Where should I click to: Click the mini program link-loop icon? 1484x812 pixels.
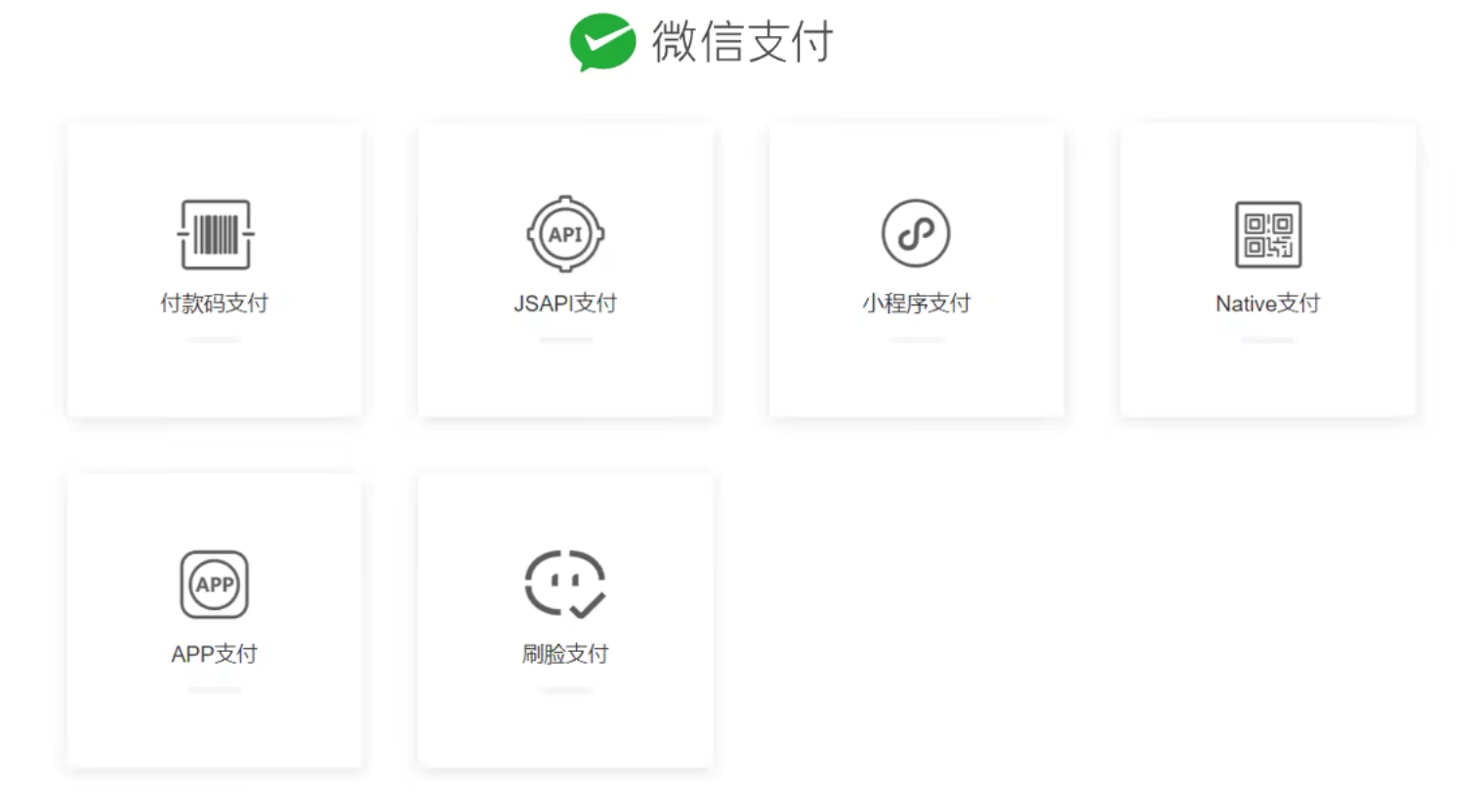click(x=916, y=233)
